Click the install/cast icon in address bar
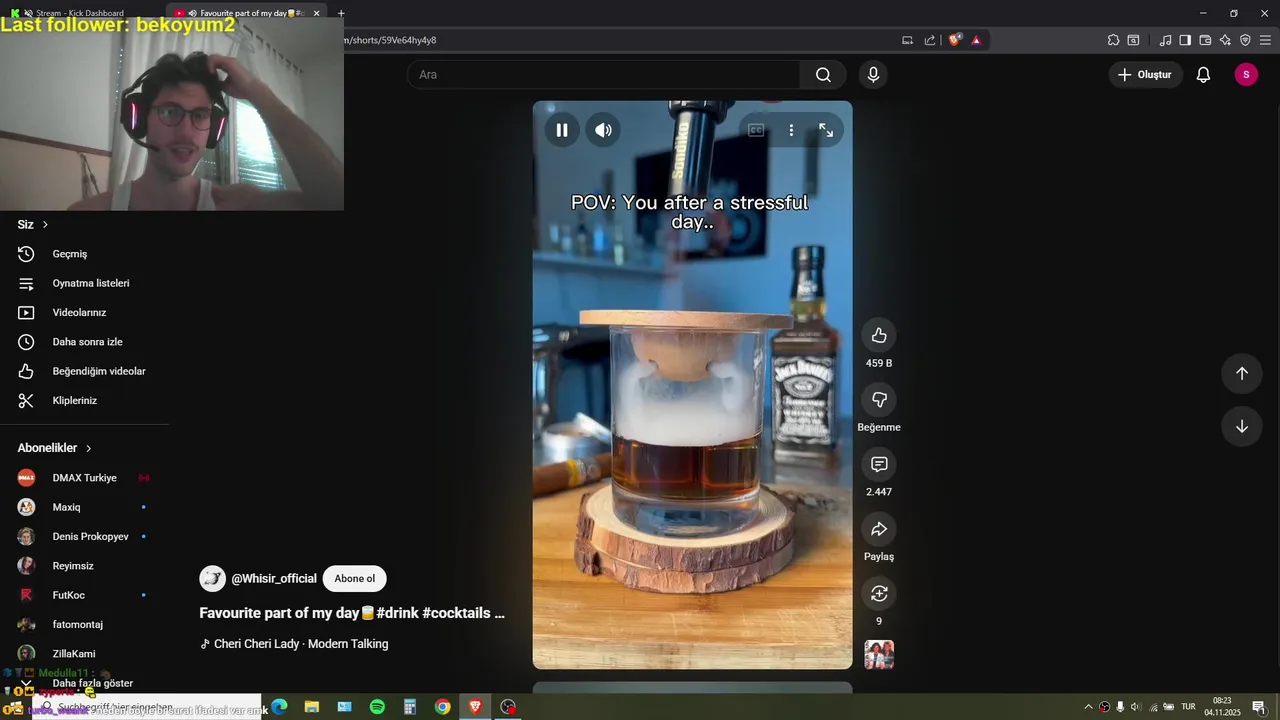The height and width of the screenshot is (720, 1280). tap(908, 40)
